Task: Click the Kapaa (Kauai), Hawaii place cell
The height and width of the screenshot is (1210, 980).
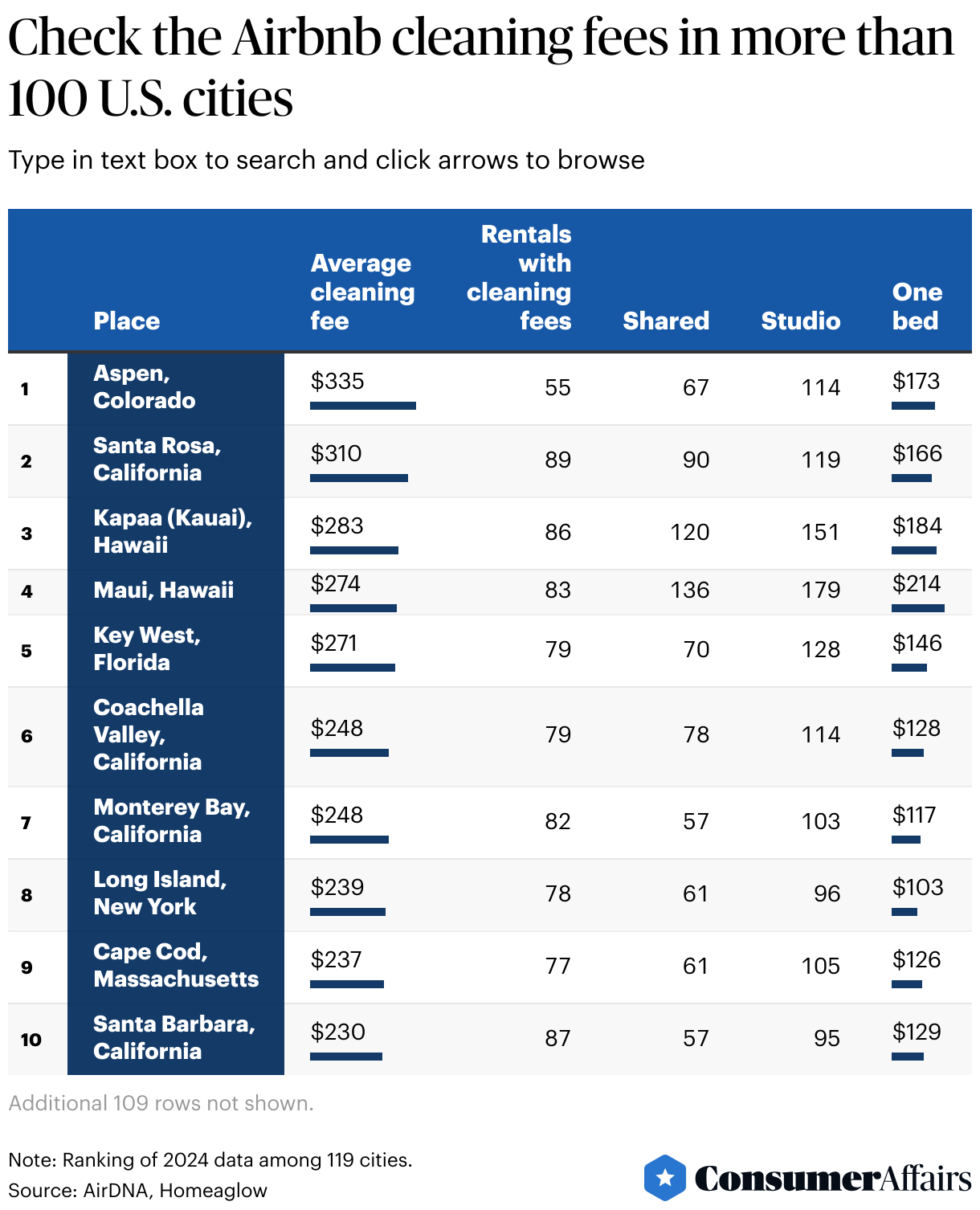Action: coord(176,533)
